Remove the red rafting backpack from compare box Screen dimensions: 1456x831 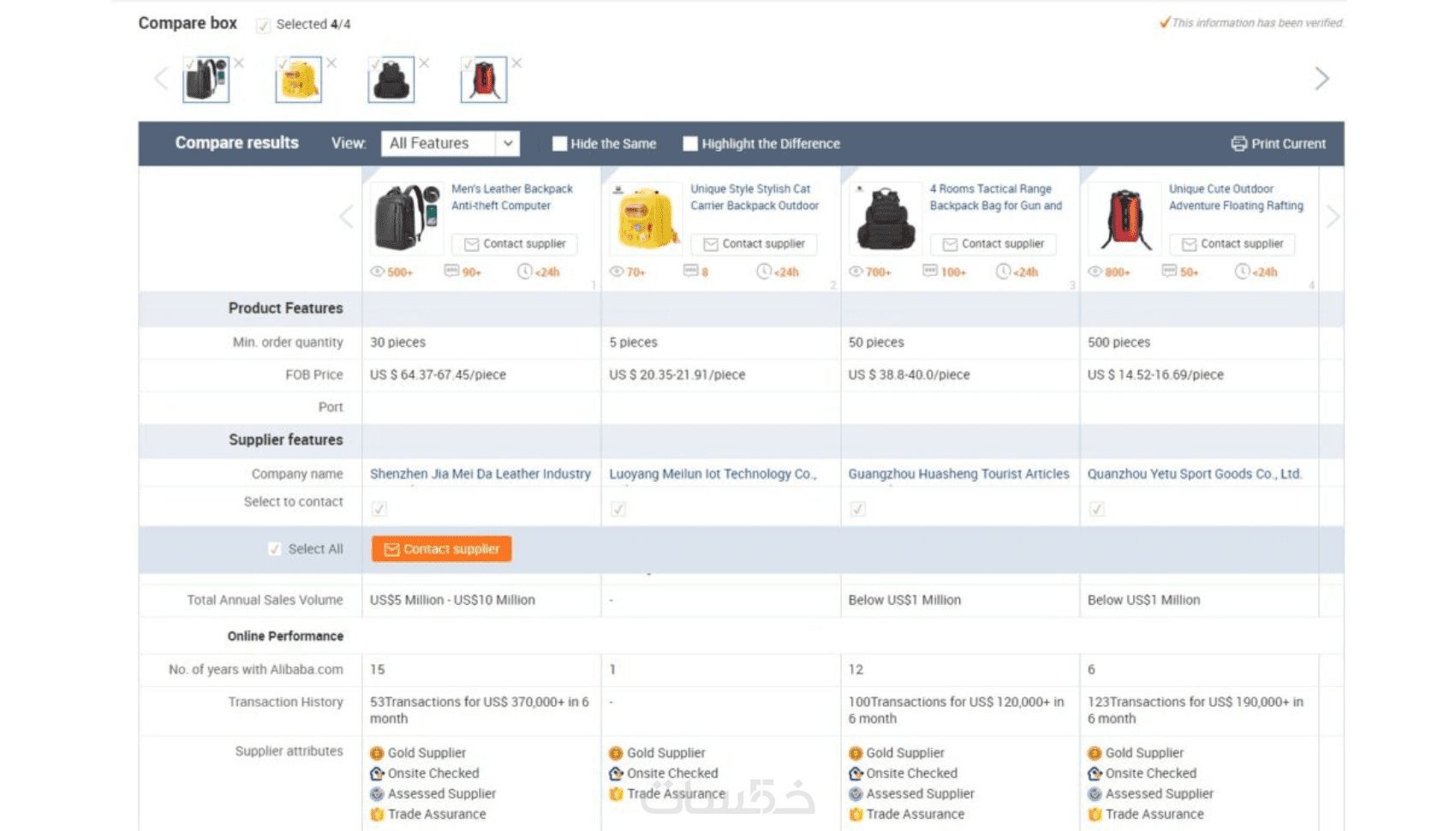tap(516, 63)
